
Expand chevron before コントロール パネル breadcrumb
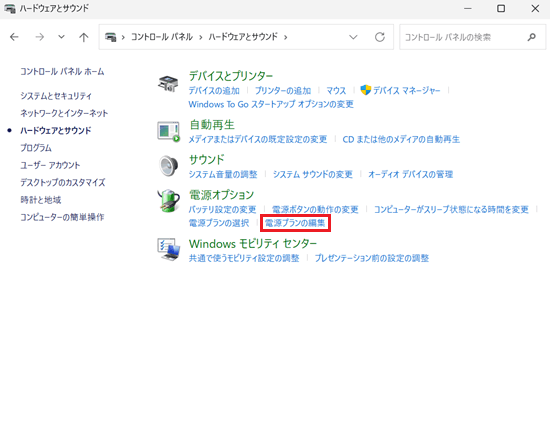(123, 37)
